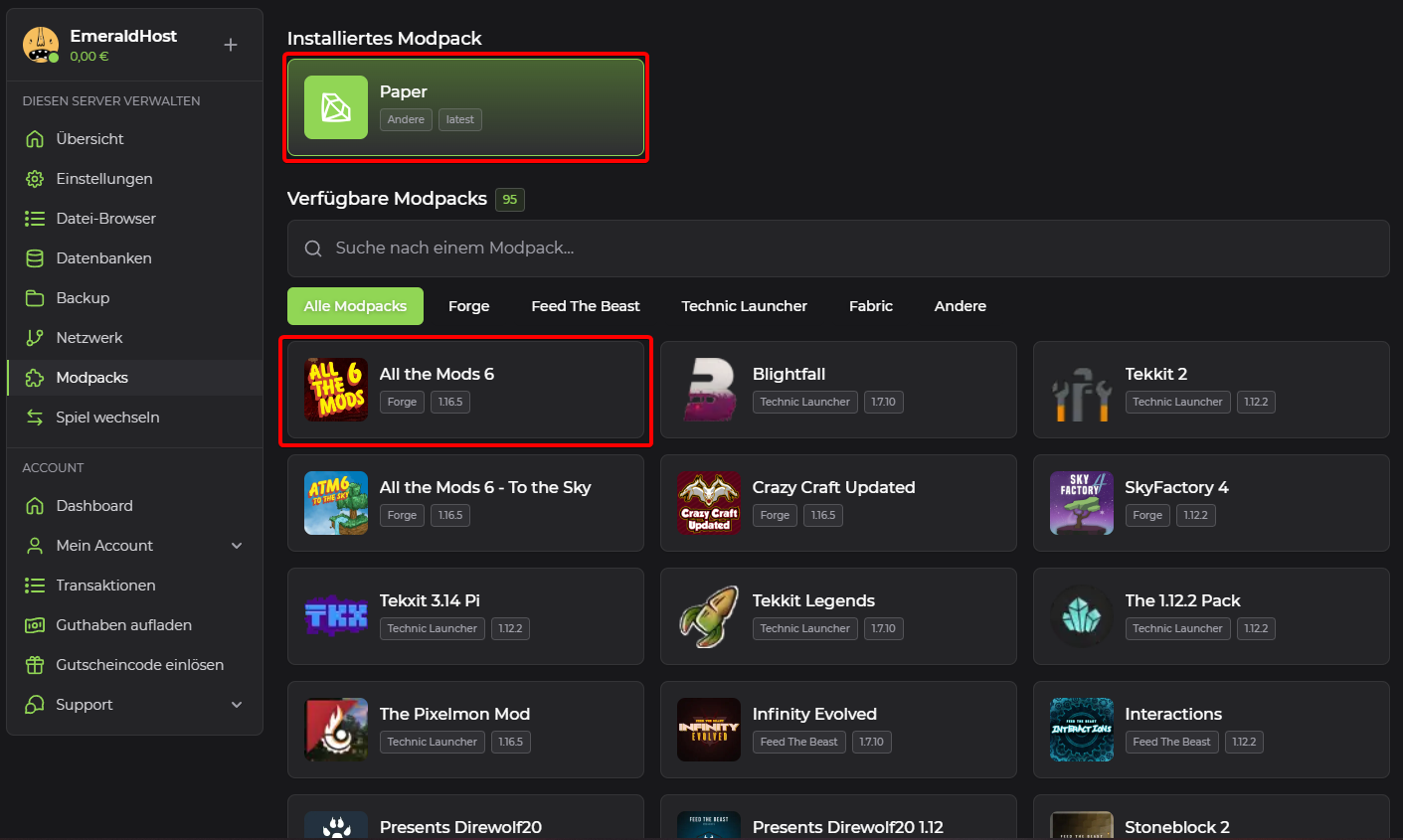Click the Netzwerk branch icon
This screenshot has width=1403, height=840.
[x=35, y=338]
